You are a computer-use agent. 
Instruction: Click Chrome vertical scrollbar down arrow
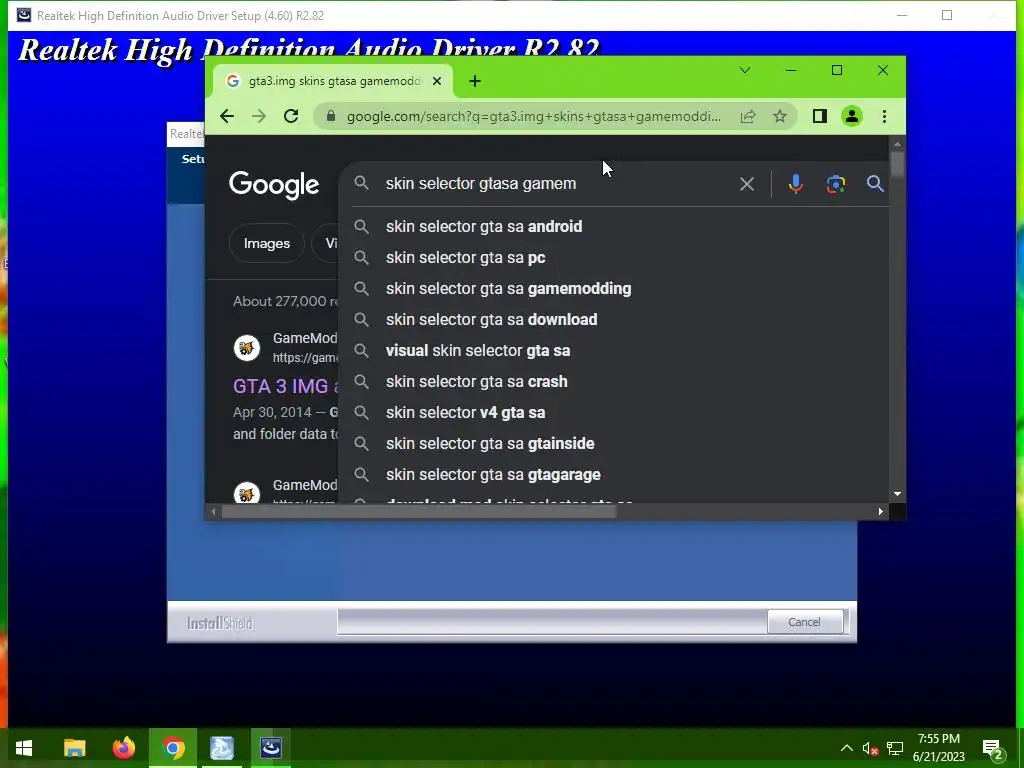pos(897,494)
